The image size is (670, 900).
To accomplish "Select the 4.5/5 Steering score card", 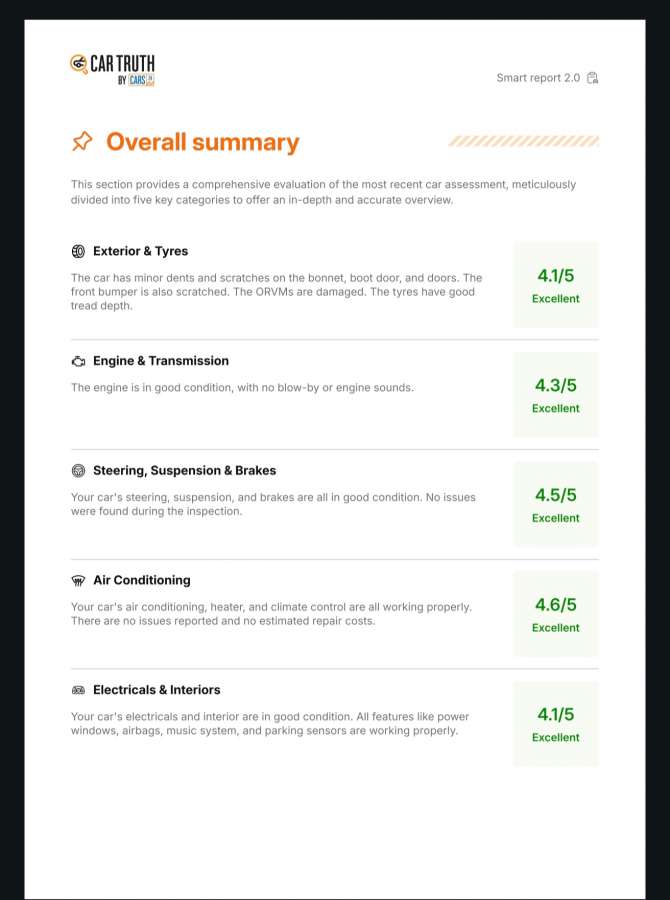I will [x=556, y=504].
